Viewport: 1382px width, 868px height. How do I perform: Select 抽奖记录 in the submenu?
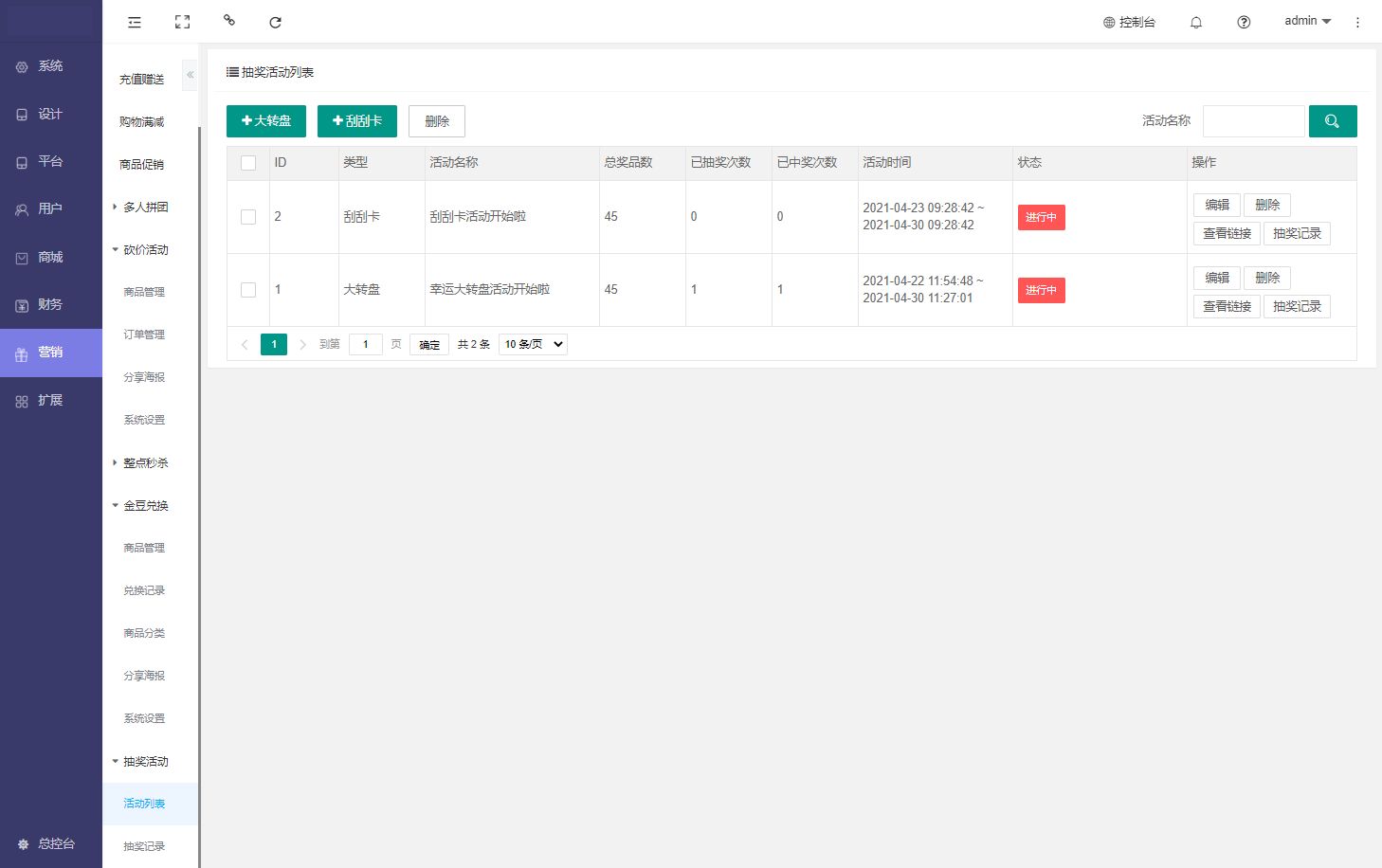pos(144,846)
